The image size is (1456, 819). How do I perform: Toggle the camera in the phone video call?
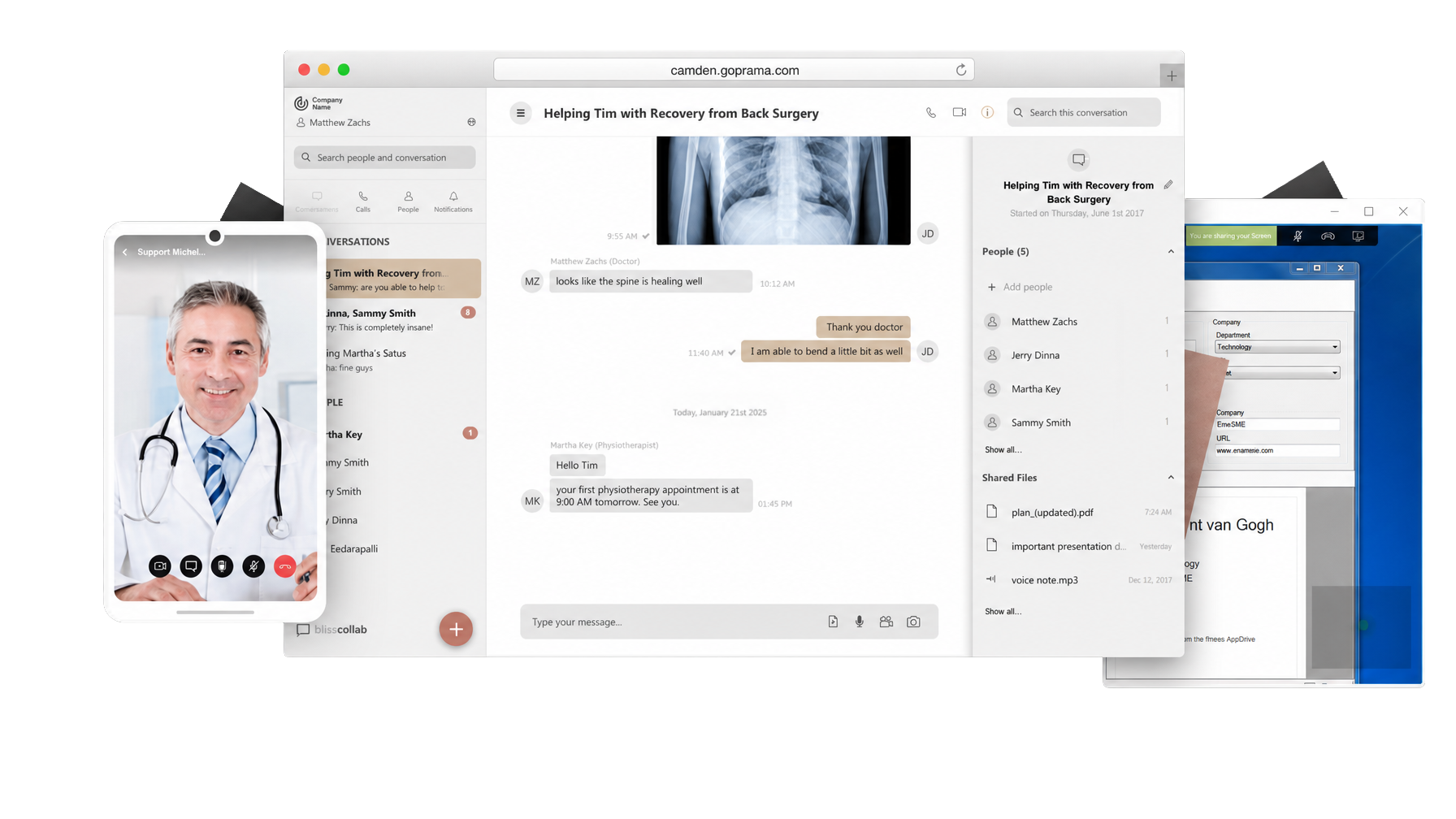pyautogui.click(x=160, y=566)
